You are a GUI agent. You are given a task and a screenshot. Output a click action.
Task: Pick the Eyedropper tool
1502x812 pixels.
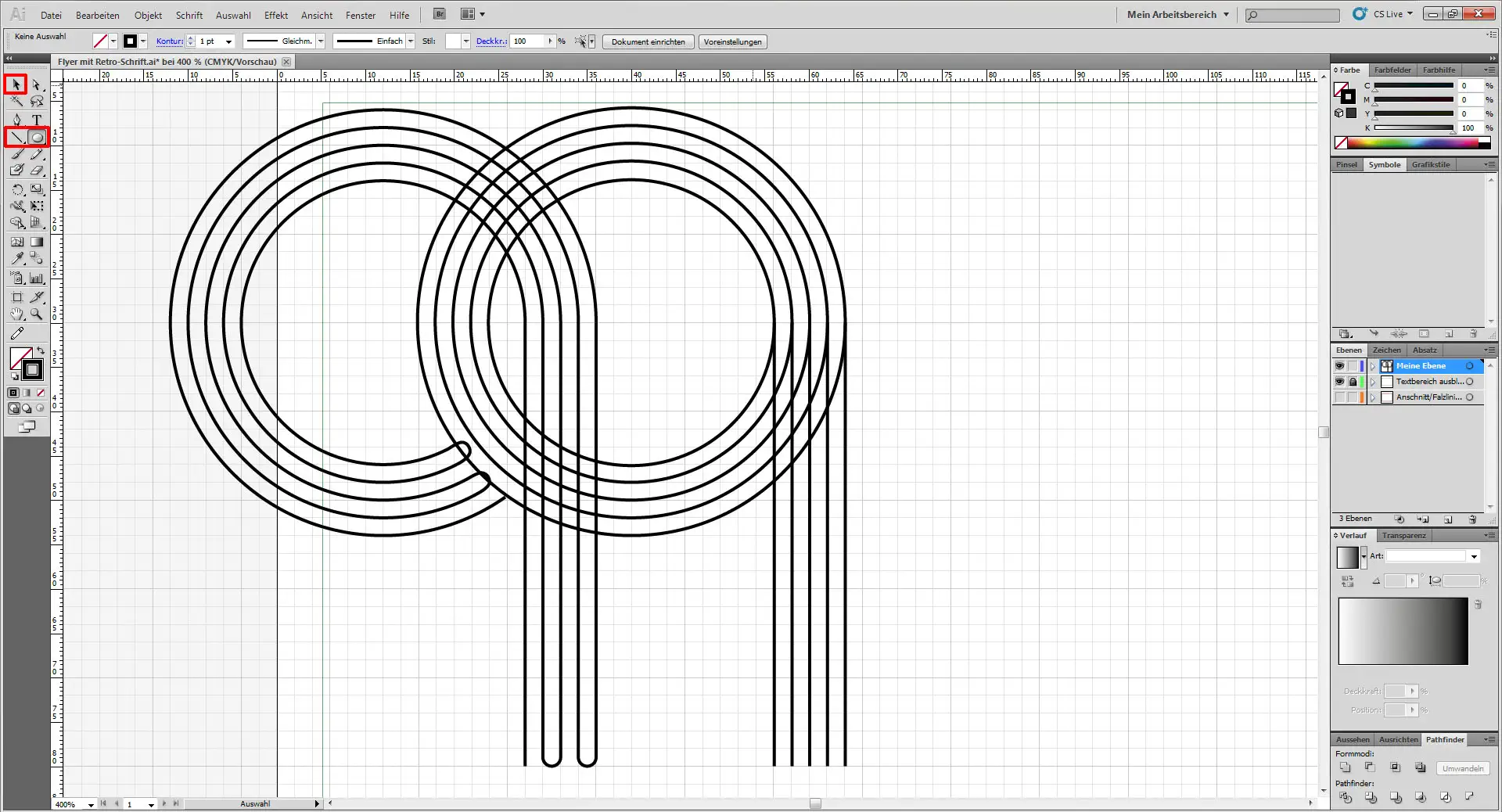tap(17, 259)
